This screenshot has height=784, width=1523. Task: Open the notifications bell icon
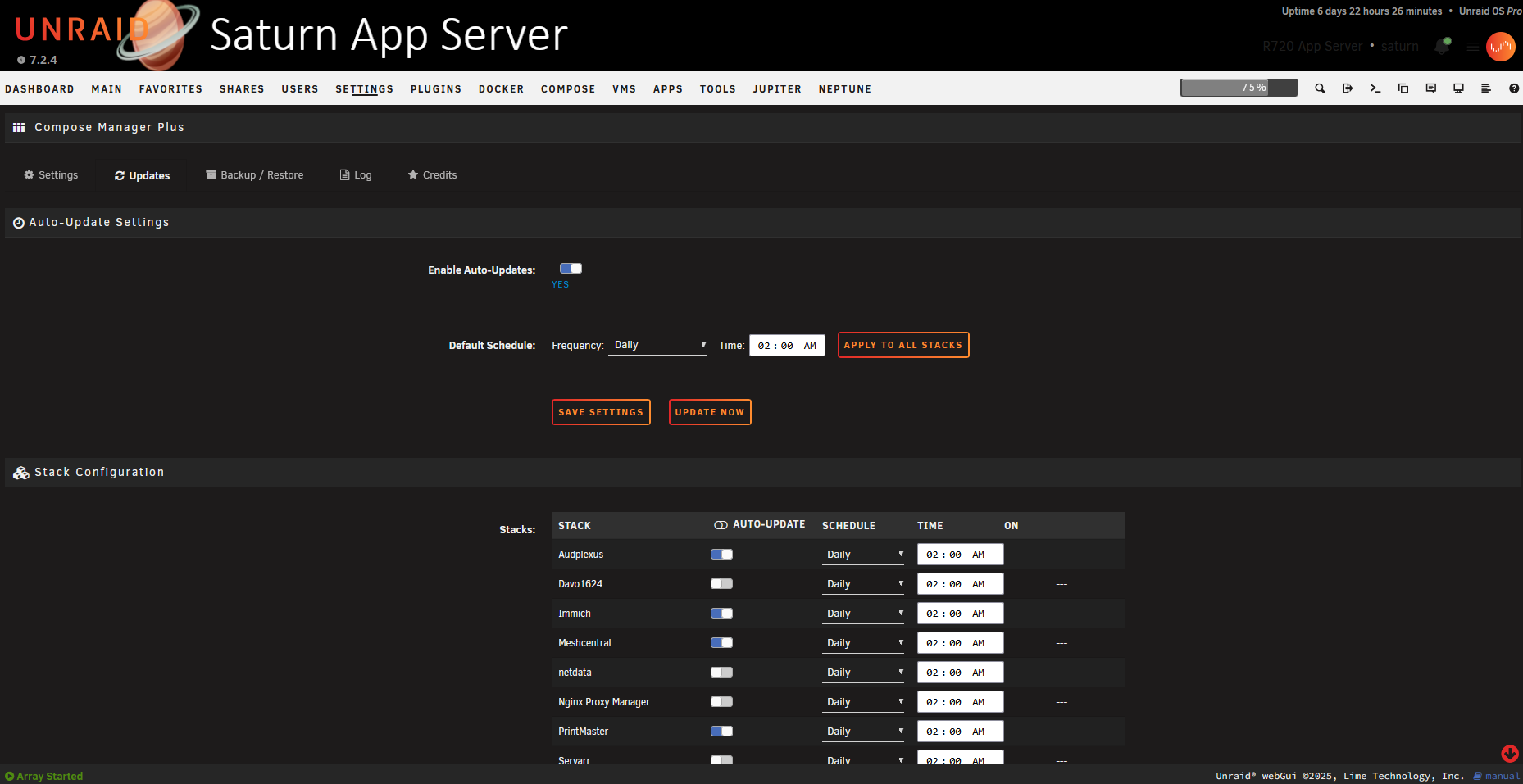pos(1442,47)
